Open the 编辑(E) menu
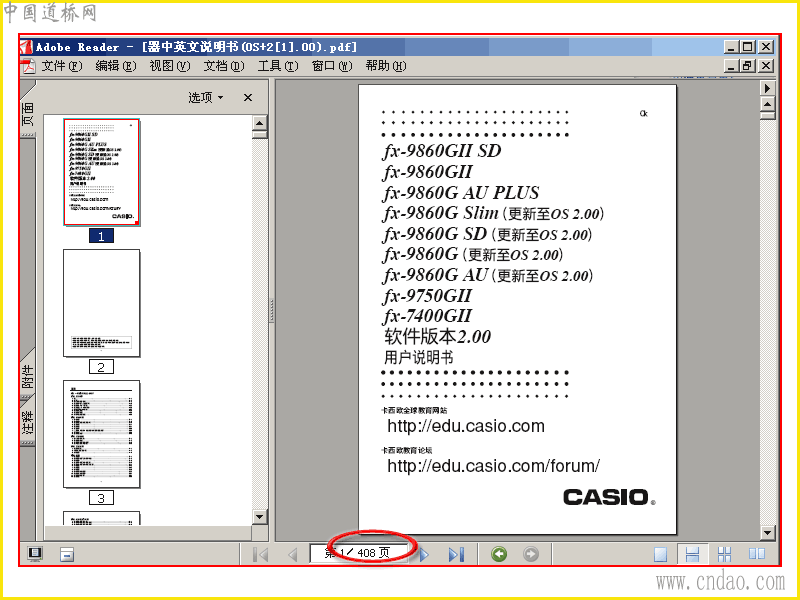800x600 pixels. coord(116,66)
